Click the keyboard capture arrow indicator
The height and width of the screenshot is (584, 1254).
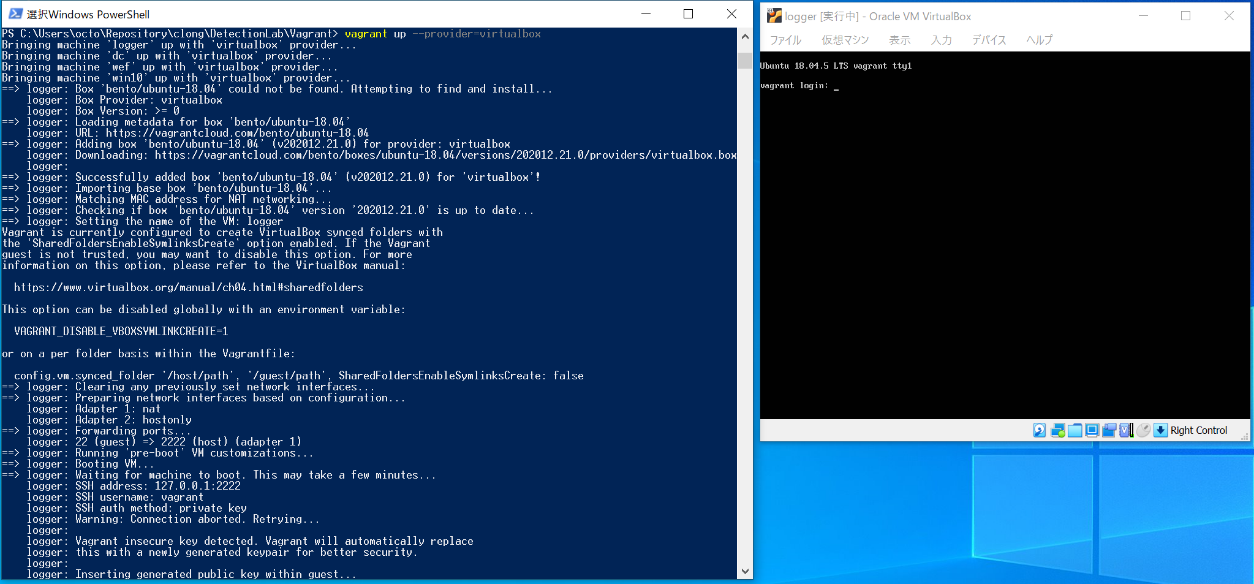pyautogui.click(x=1160, y=430)
